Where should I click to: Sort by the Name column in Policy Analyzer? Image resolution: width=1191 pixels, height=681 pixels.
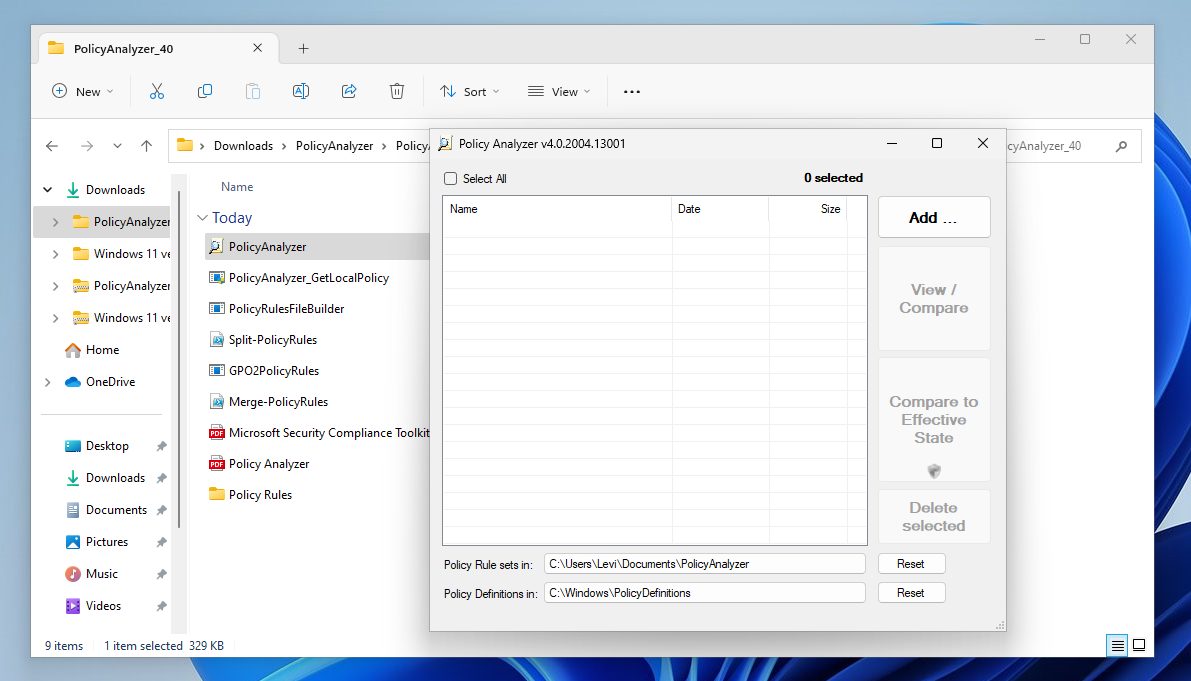(558, 209)
